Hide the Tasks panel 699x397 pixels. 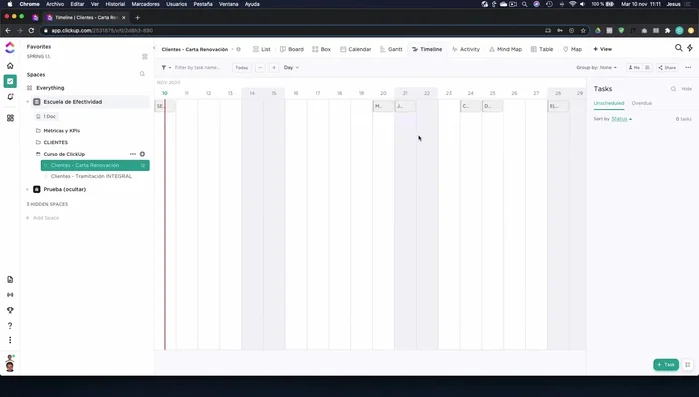(687, 89)
